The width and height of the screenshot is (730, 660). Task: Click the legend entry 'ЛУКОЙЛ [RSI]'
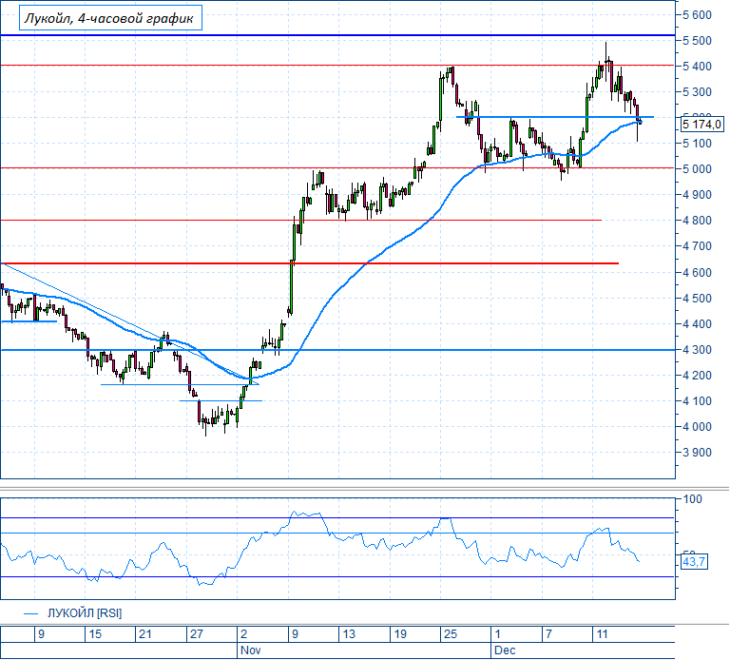(x=85, y=613)
